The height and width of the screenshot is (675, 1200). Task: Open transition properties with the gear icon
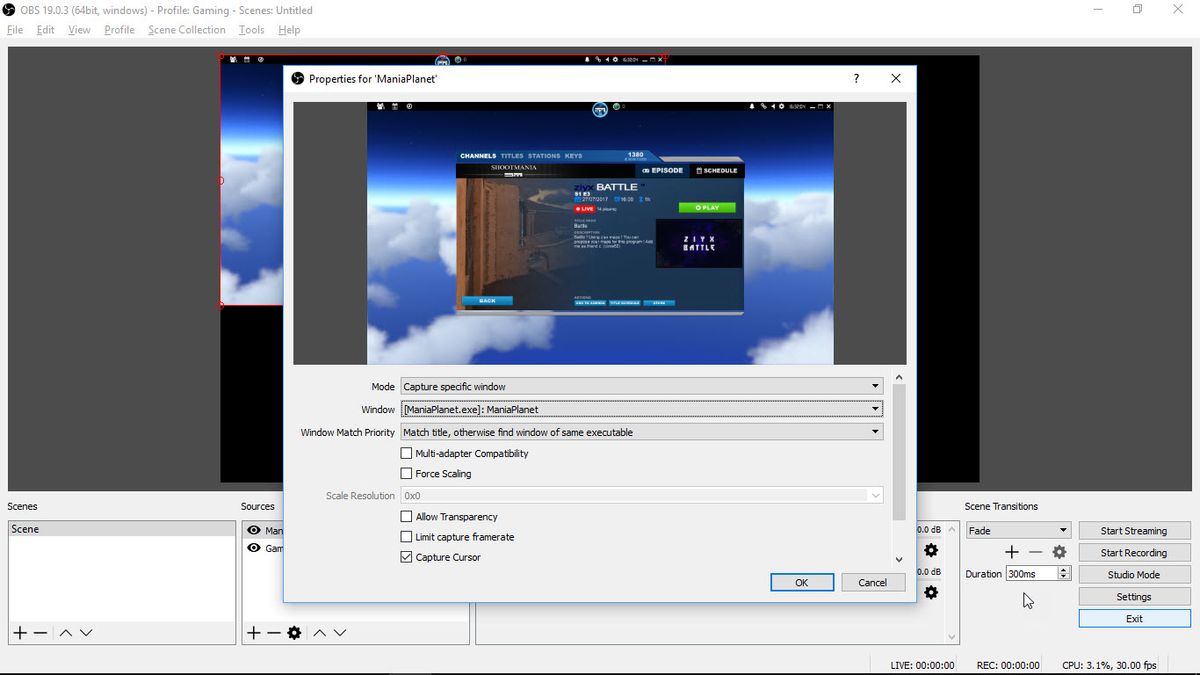[x=1060, y=551]
